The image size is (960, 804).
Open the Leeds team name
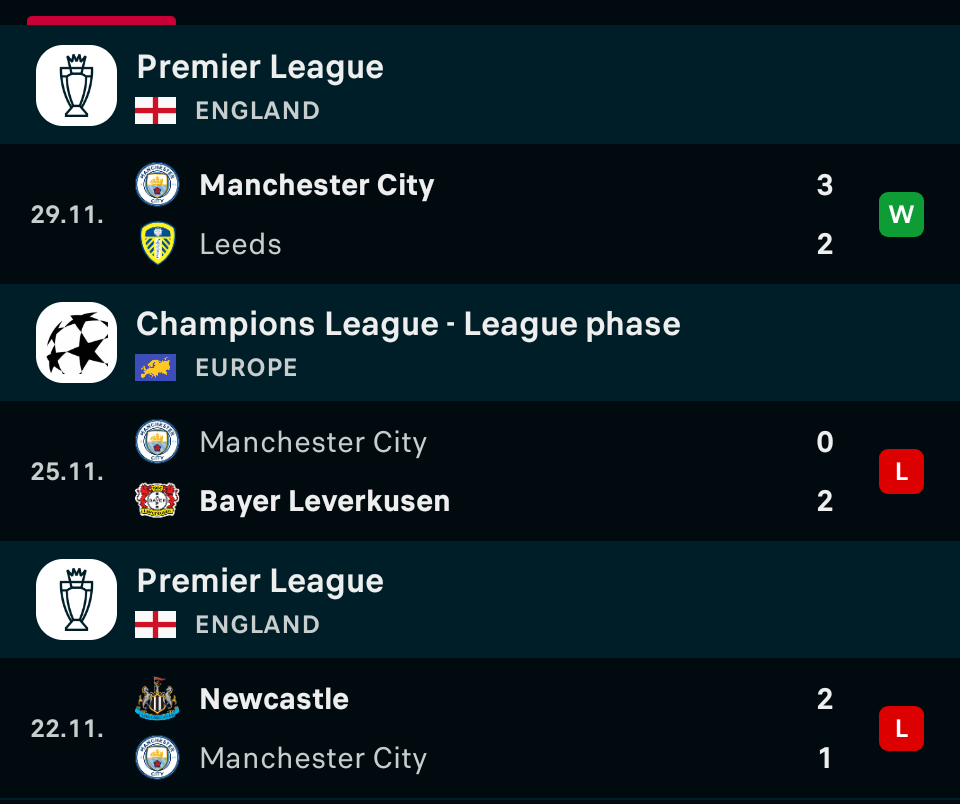(241, 244)
